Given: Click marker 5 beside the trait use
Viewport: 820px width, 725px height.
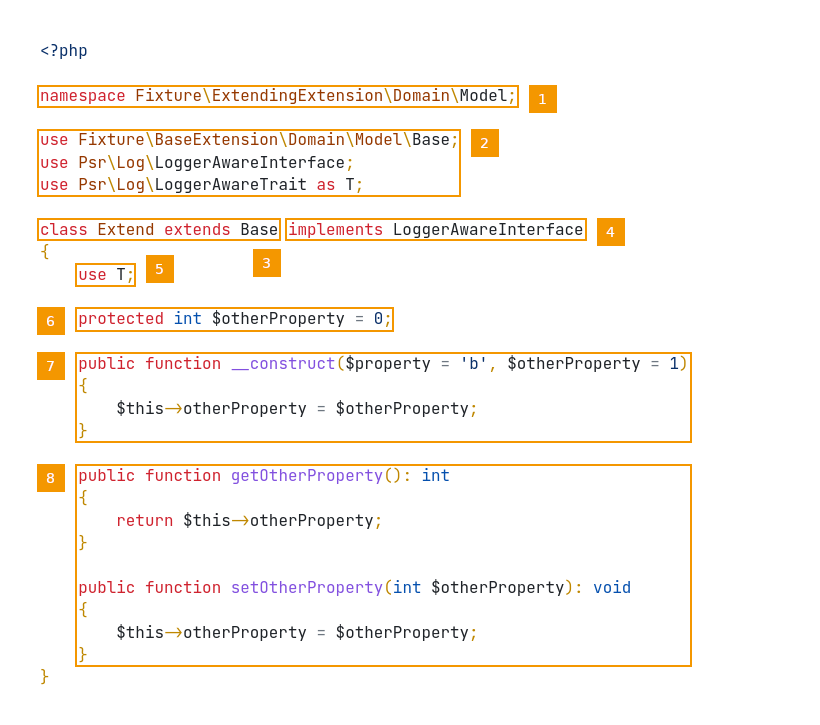Looking at the screenshot, I should [x=159, y=269].
